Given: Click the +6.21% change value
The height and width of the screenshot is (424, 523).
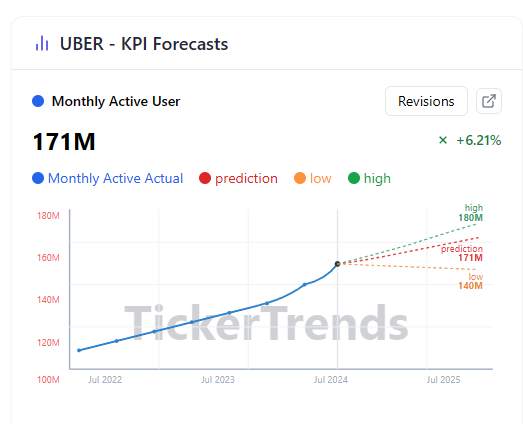Looking at the screenshot, I should (x=479, y=140).
